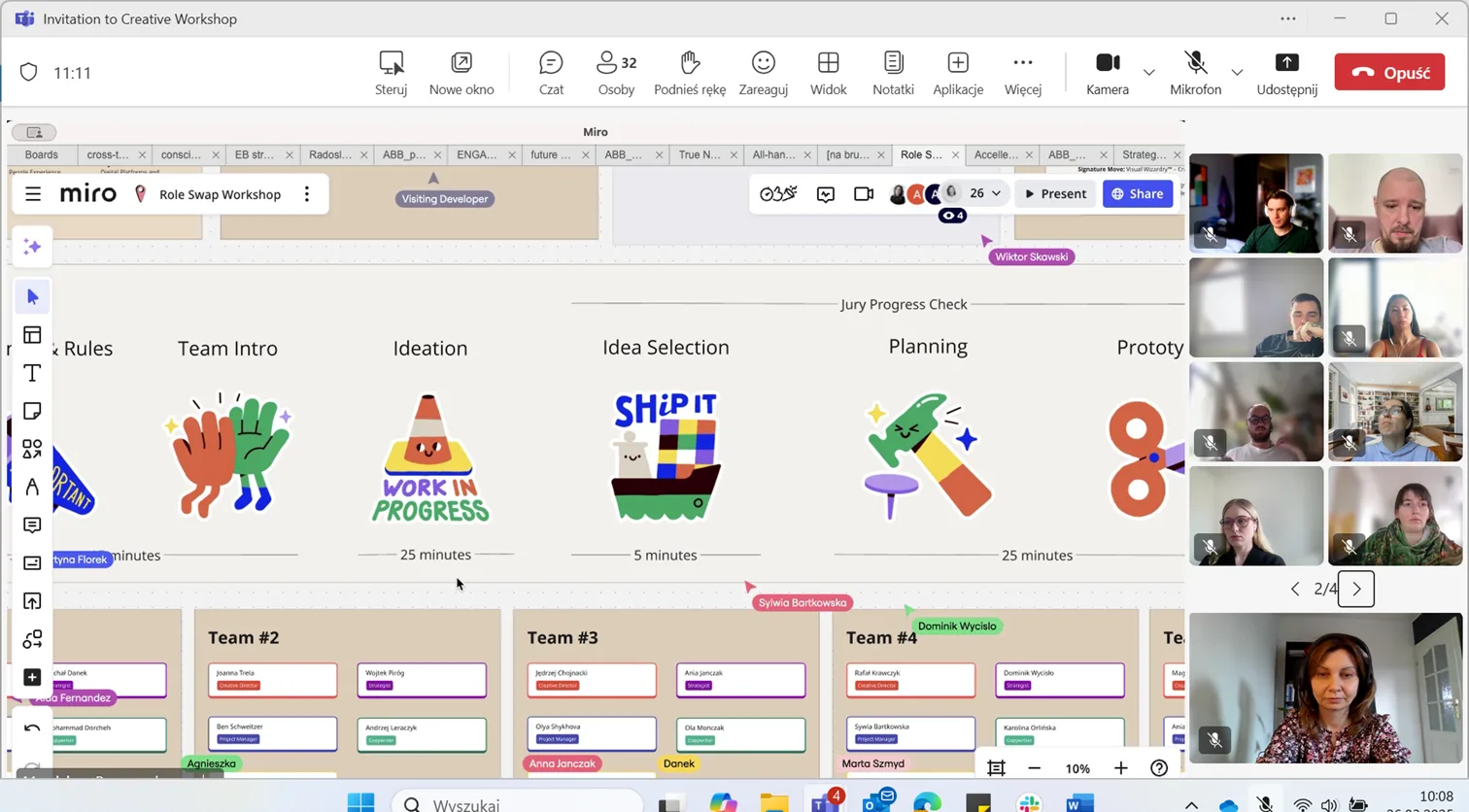Viewport: 1469px width, 812px height.
Task: Open Zareaguj reactions menu
Action: [x=763, y=73]
